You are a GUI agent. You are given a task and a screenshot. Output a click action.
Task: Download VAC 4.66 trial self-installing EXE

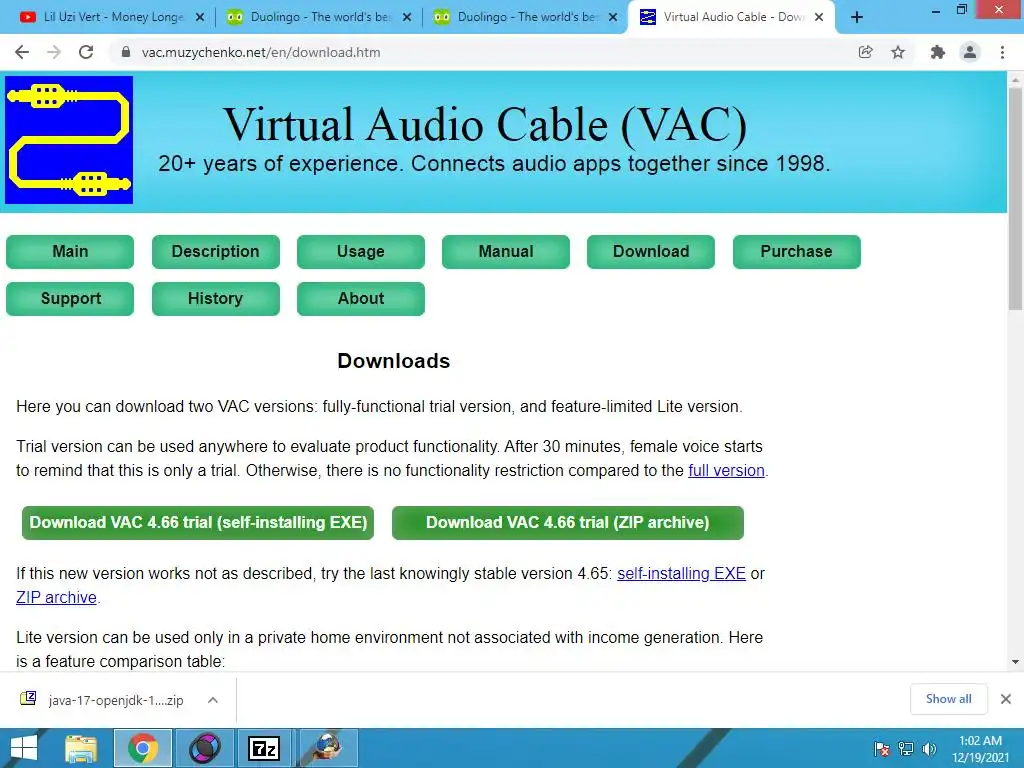[x=198, y=522]
